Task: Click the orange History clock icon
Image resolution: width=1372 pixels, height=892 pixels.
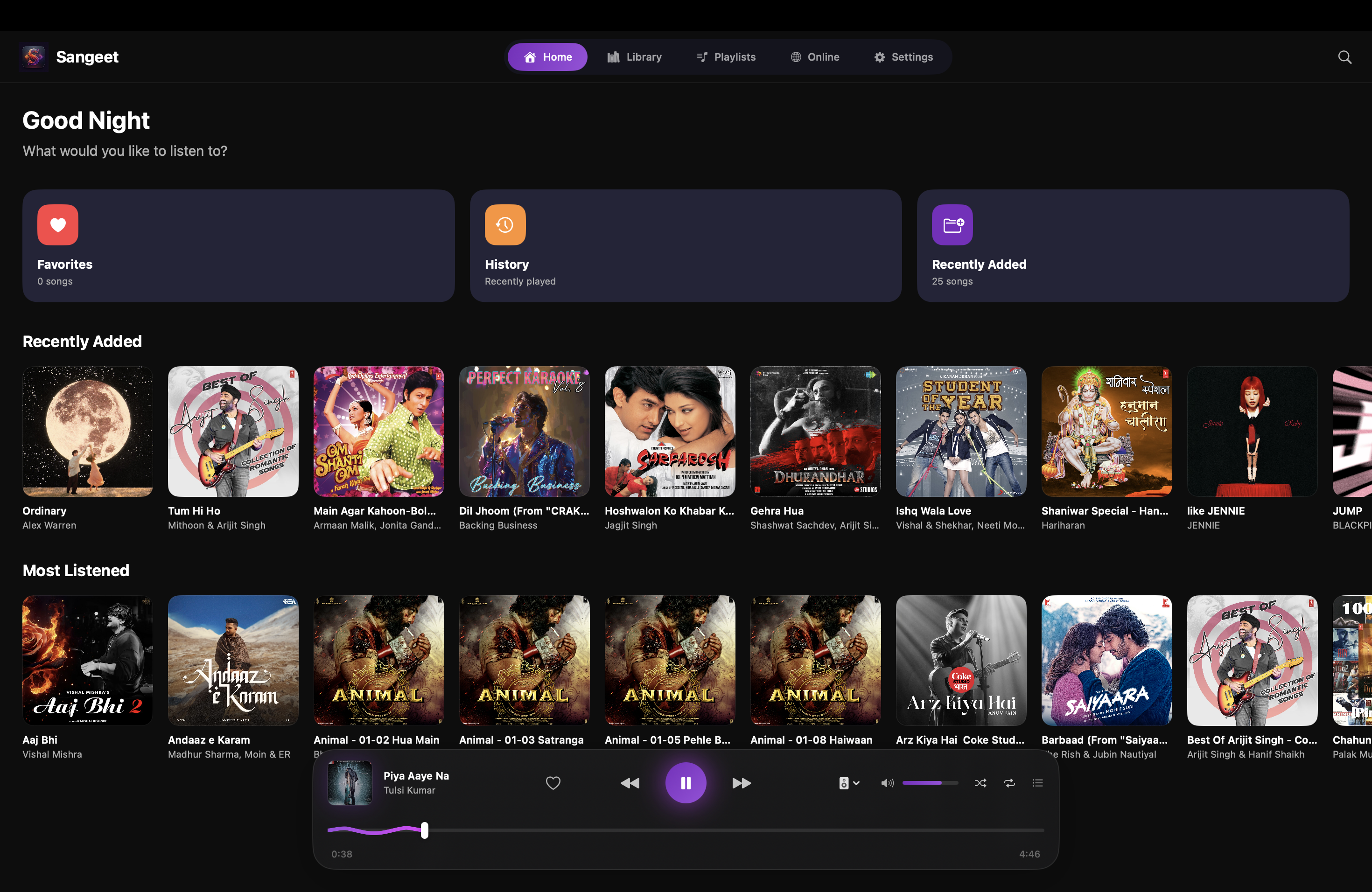Action: (x=505, y=225)
